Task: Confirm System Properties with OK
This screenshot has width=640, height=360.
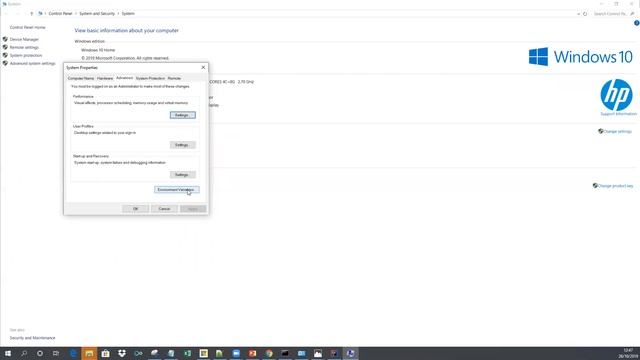Action: click(x=136, y=209)
